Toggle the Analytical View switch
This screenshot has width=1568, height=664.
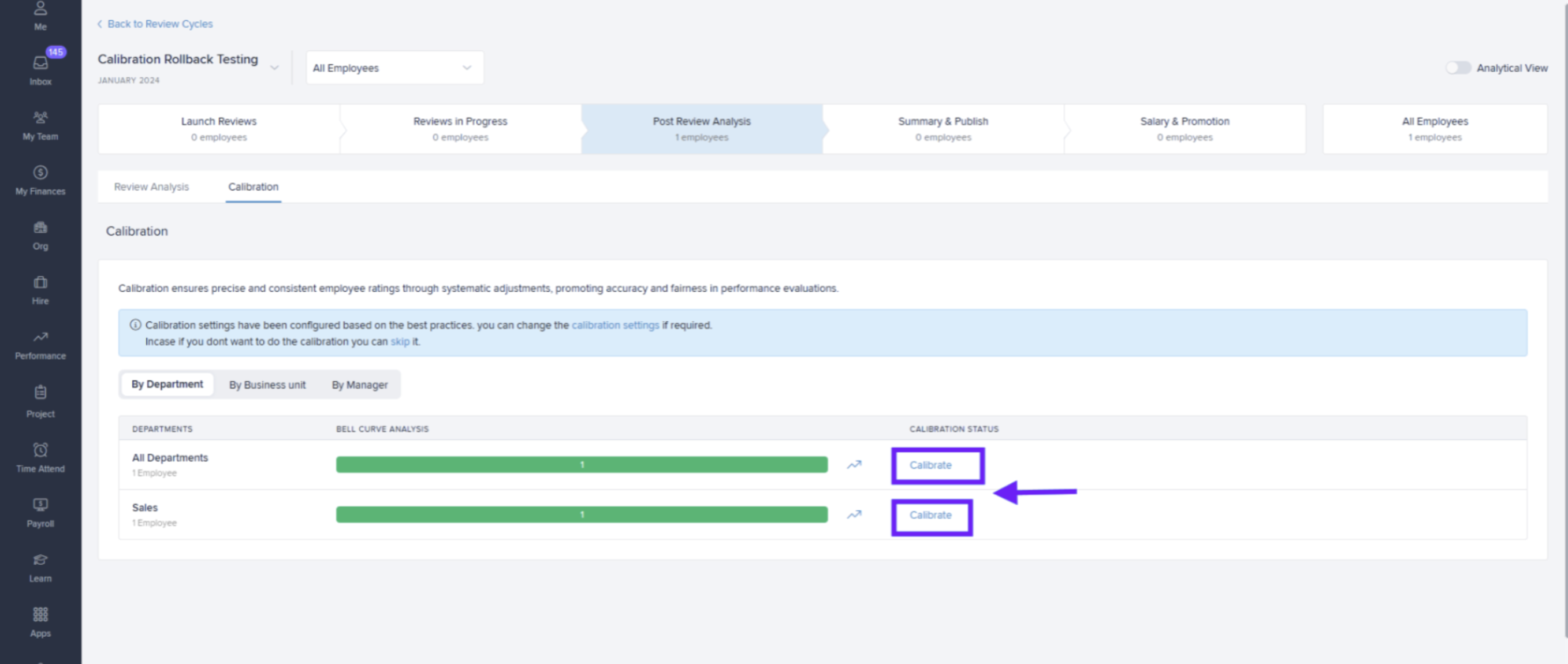click(x=1458, y=68)
